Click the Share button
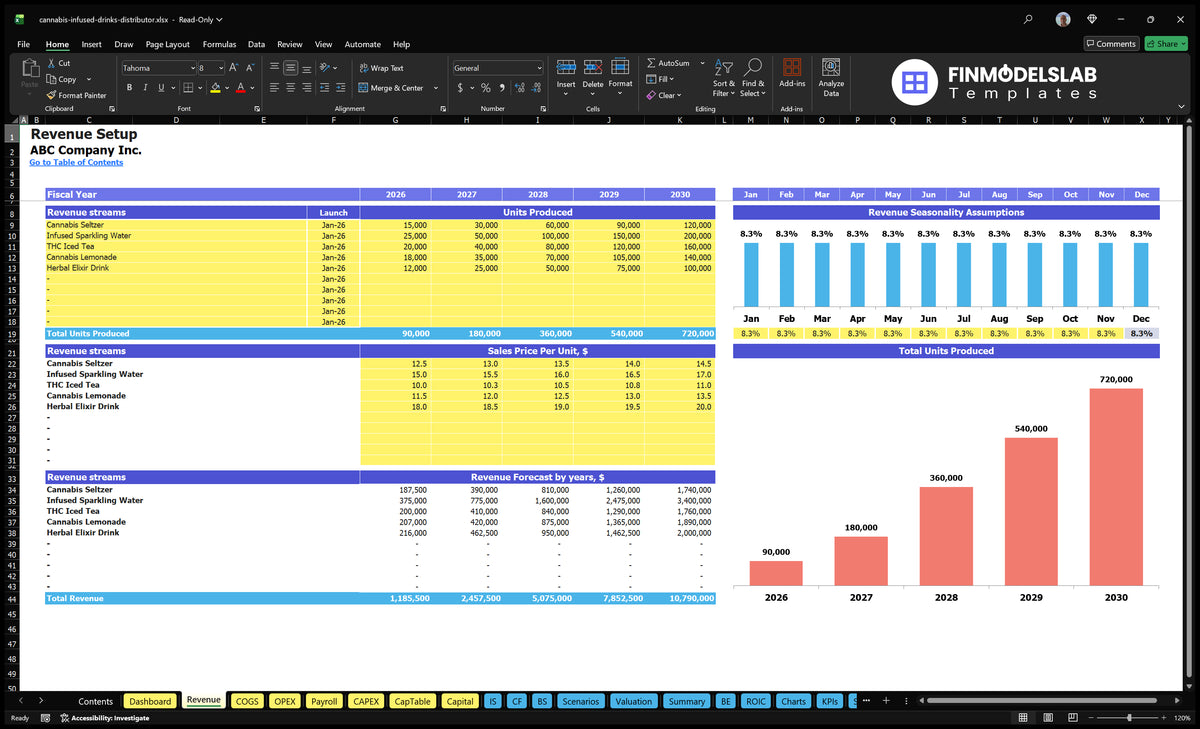Screen dimensions: 1200x729 pos(1165,44)
